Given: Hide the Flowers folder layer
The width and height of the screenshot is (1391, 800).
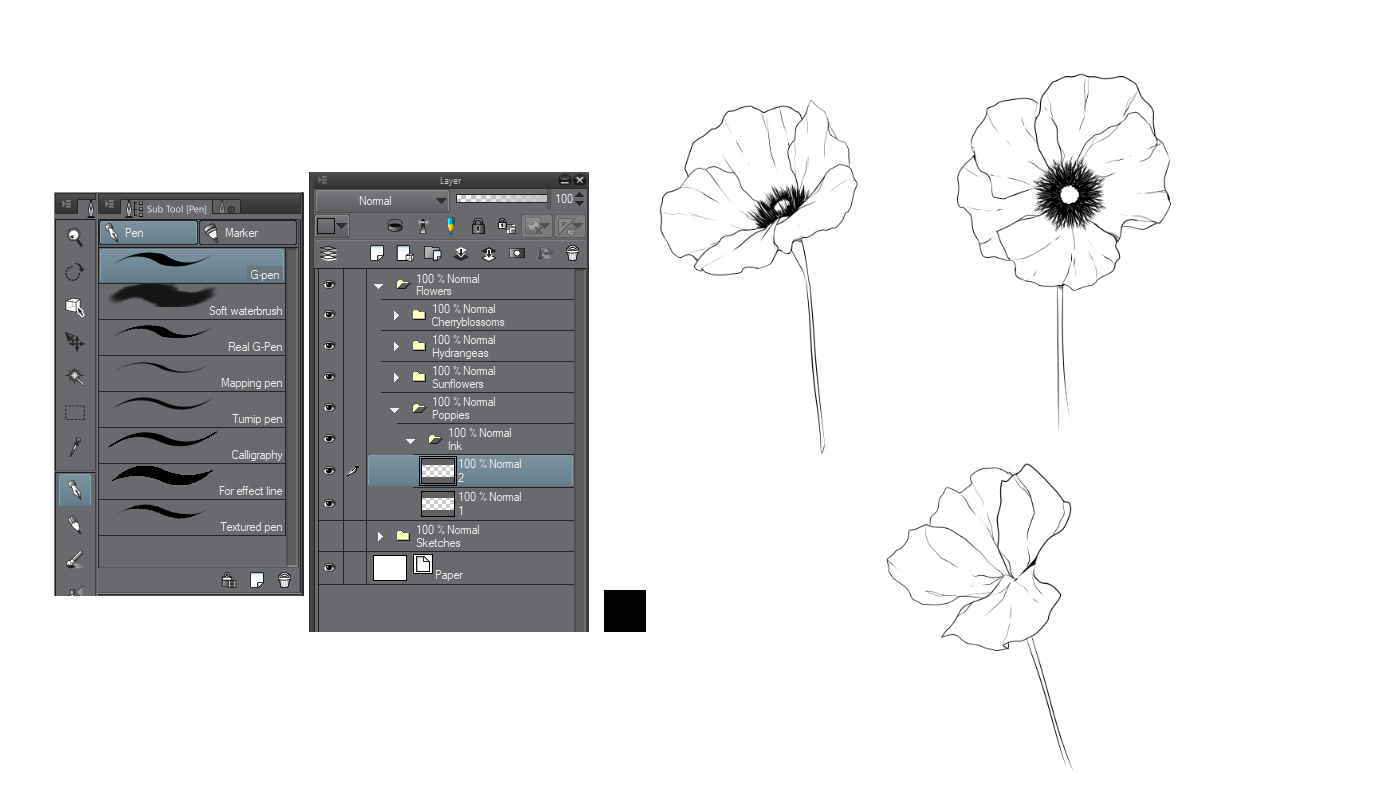Looking at the screenshot, I should [330, 284].
